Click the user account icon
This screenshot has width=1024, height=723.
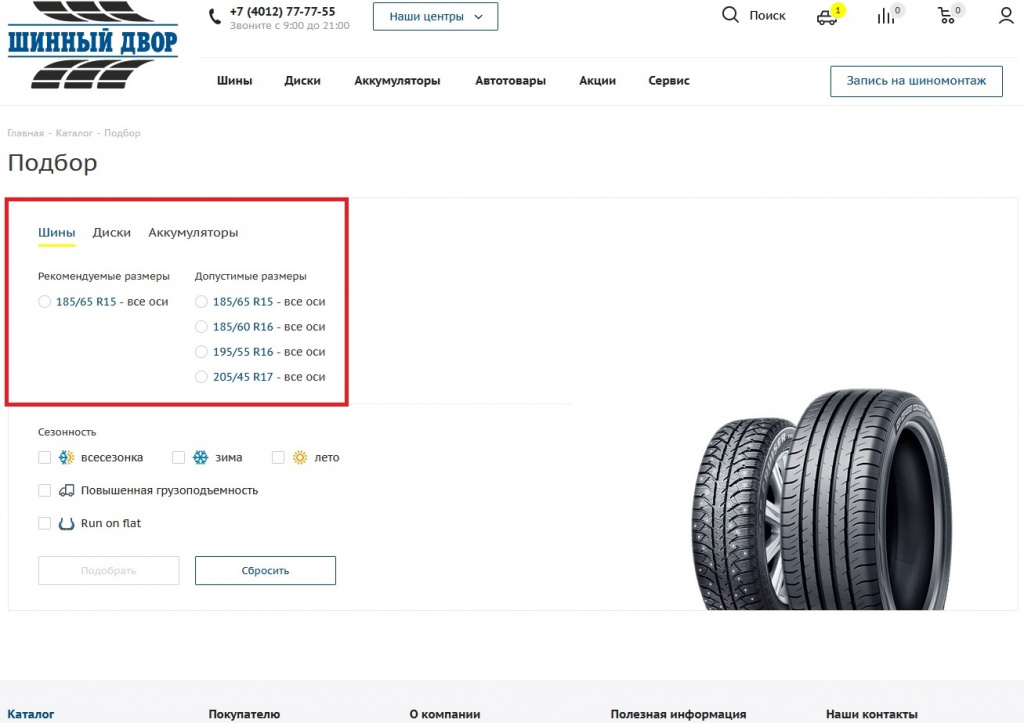1006,16
